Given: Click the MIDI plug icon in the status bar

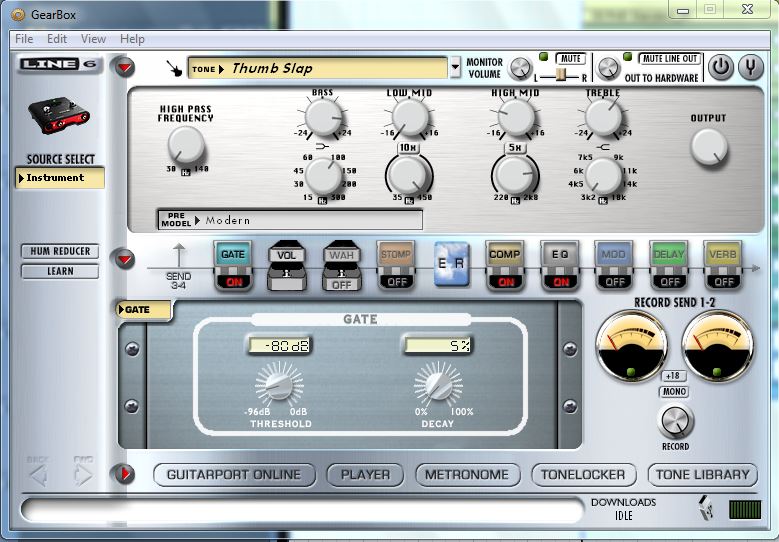Looking at the screenshot, I should point(706,508).
